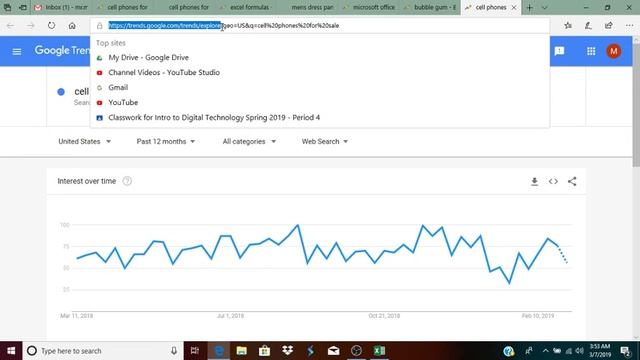The width and height of the screenshot is (640, 360).
Task: Open the volume control in tray
Action: 579,351
